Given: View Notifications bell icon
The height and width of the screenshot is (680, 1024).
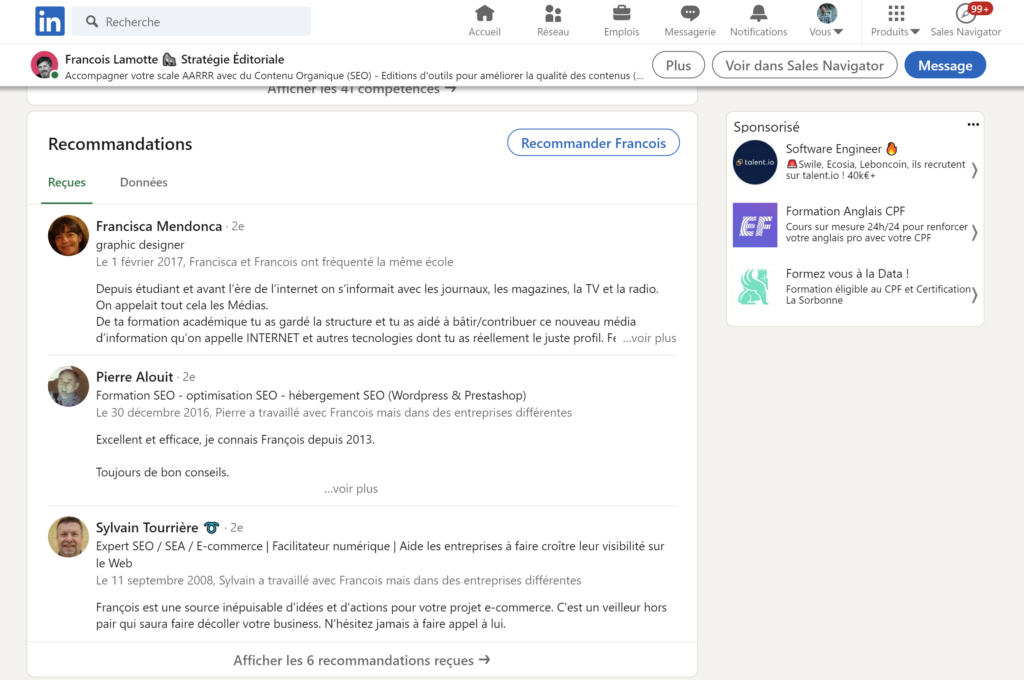Looking at the screenshot, I should pos(758,14).
